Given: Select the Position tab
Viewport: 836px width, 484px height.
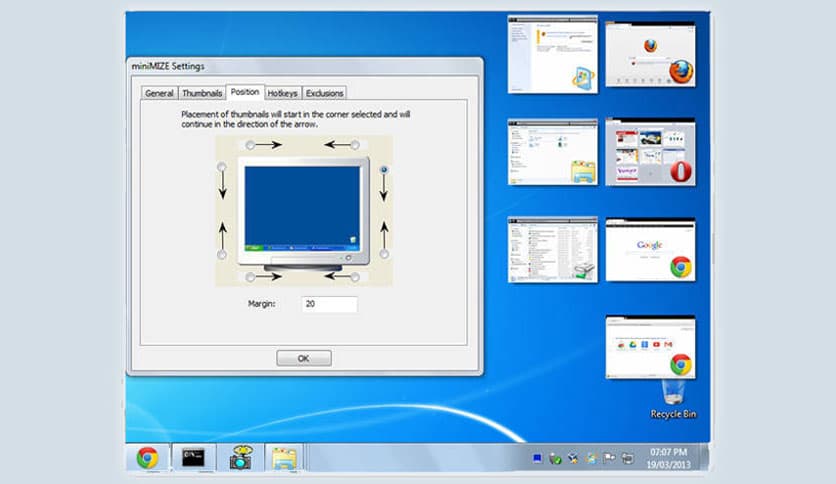Looking at the screenshot, I should (245, 92).
